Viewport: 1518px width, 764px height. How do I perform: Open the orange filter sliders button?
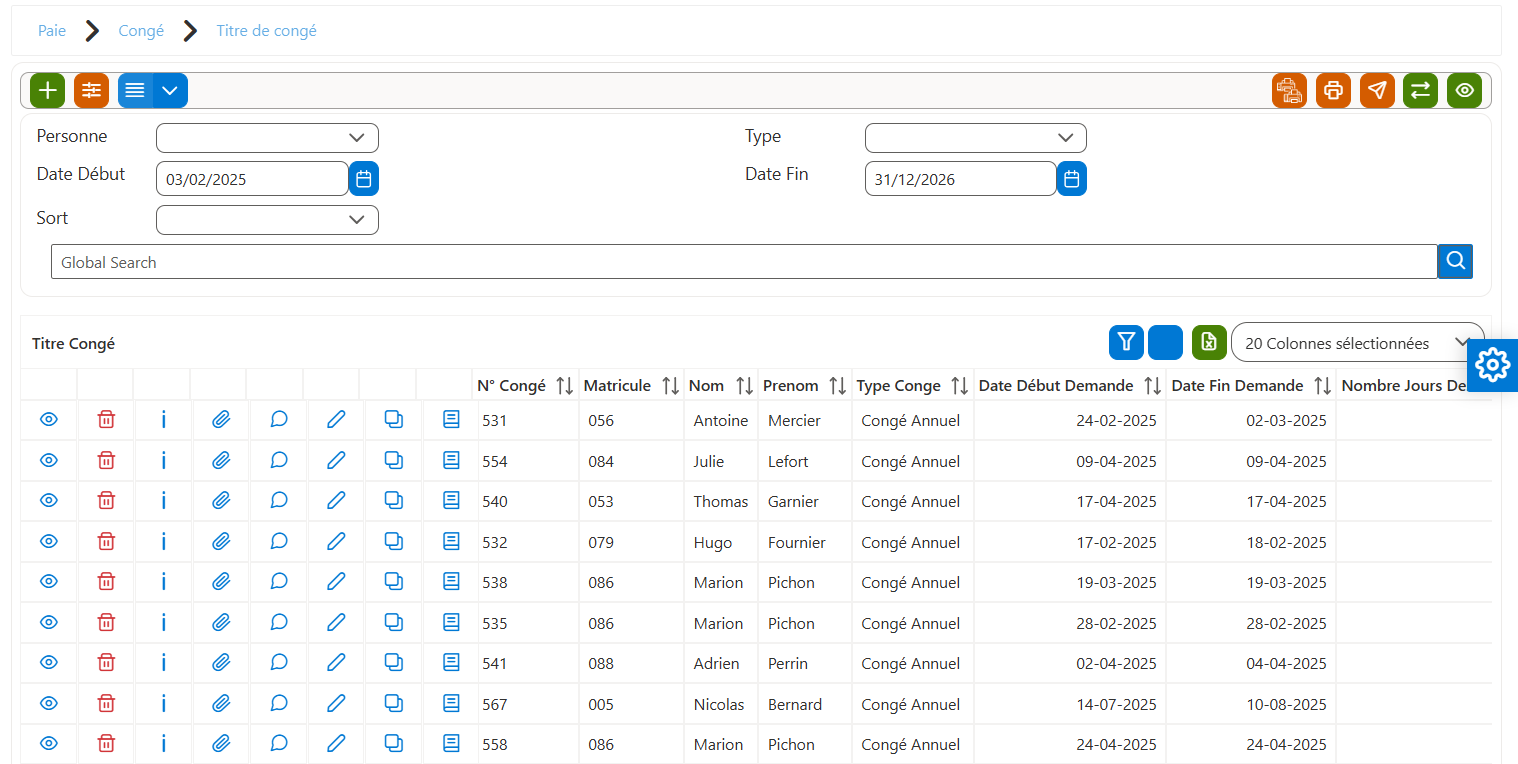91,90
